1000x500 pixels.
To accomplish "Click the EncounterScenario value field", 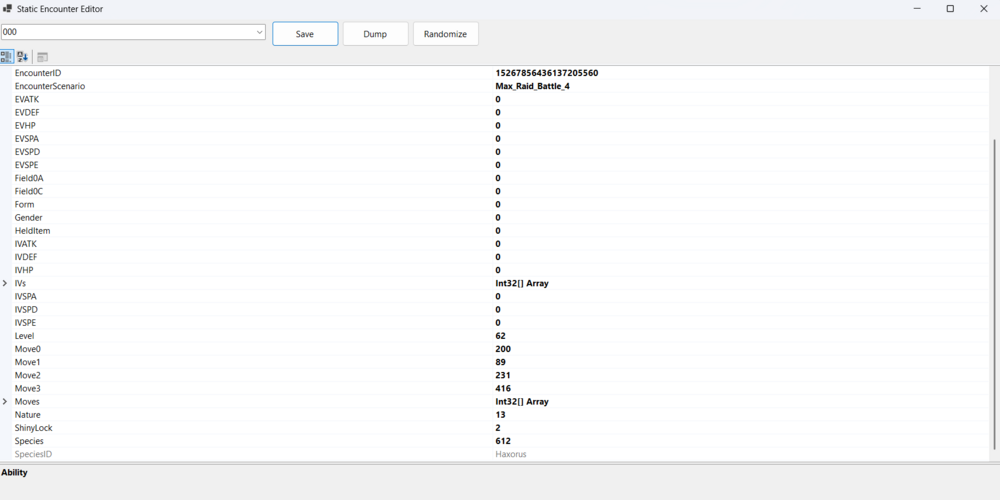I will coord(532,86).
